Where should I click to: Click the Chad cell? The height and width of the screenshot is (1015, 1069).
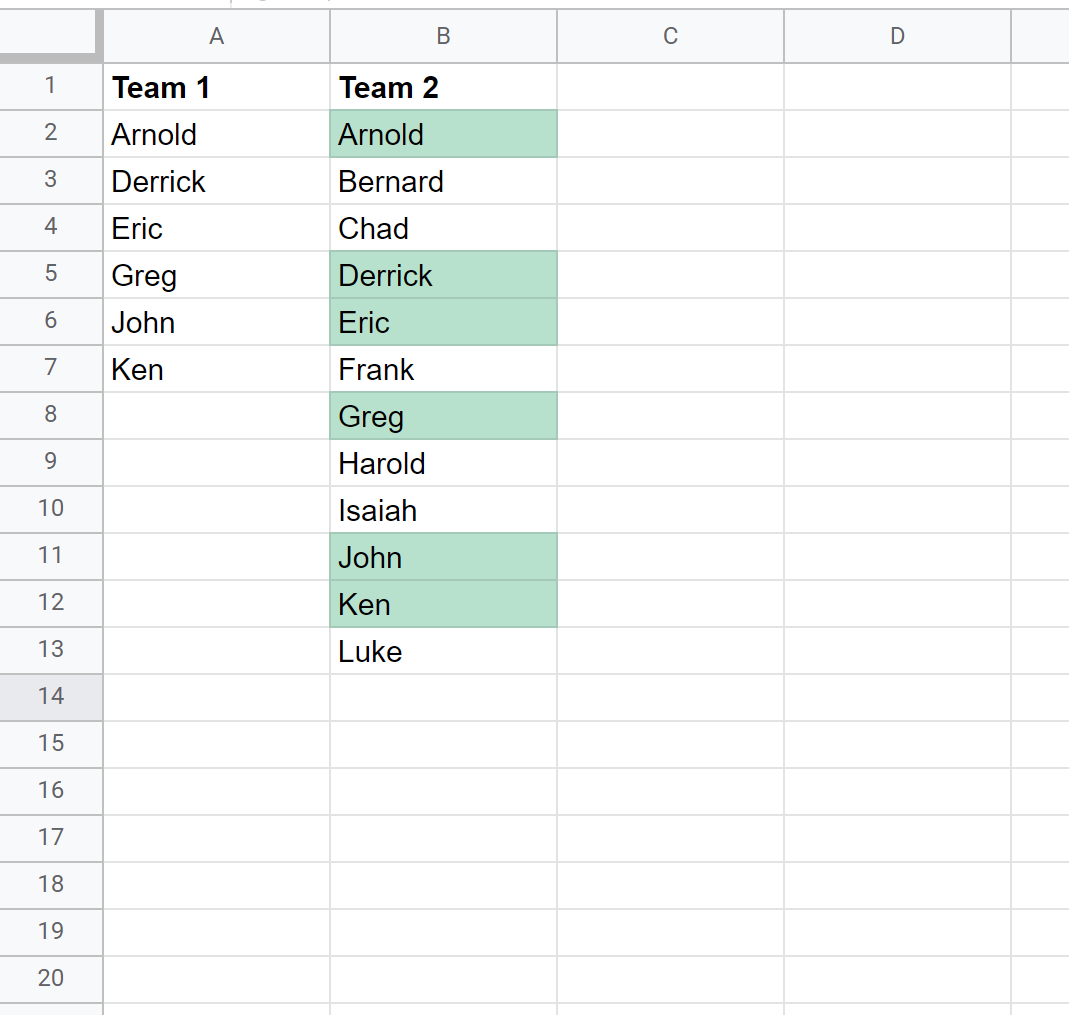click(x=443, y=229)
